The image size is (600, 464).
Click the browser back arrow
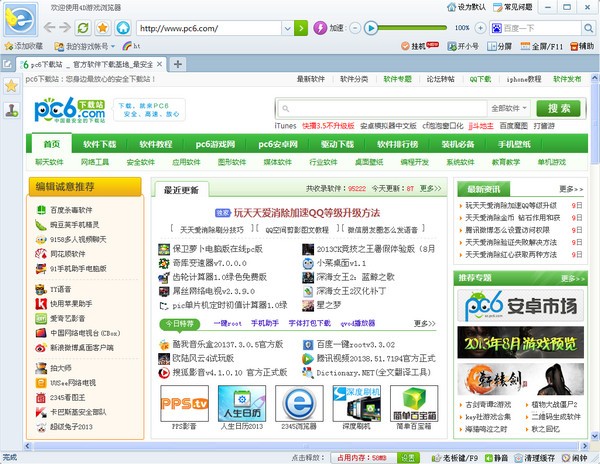click(x=49, y=28)
